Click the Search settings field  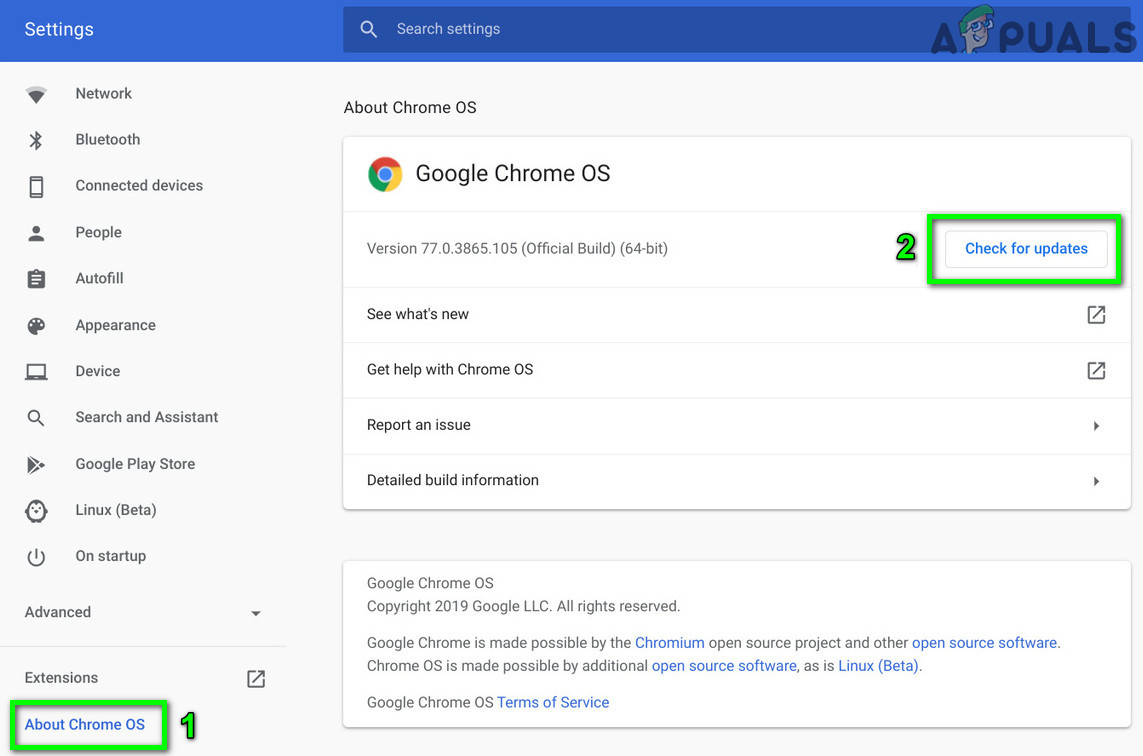click(600, 29)
